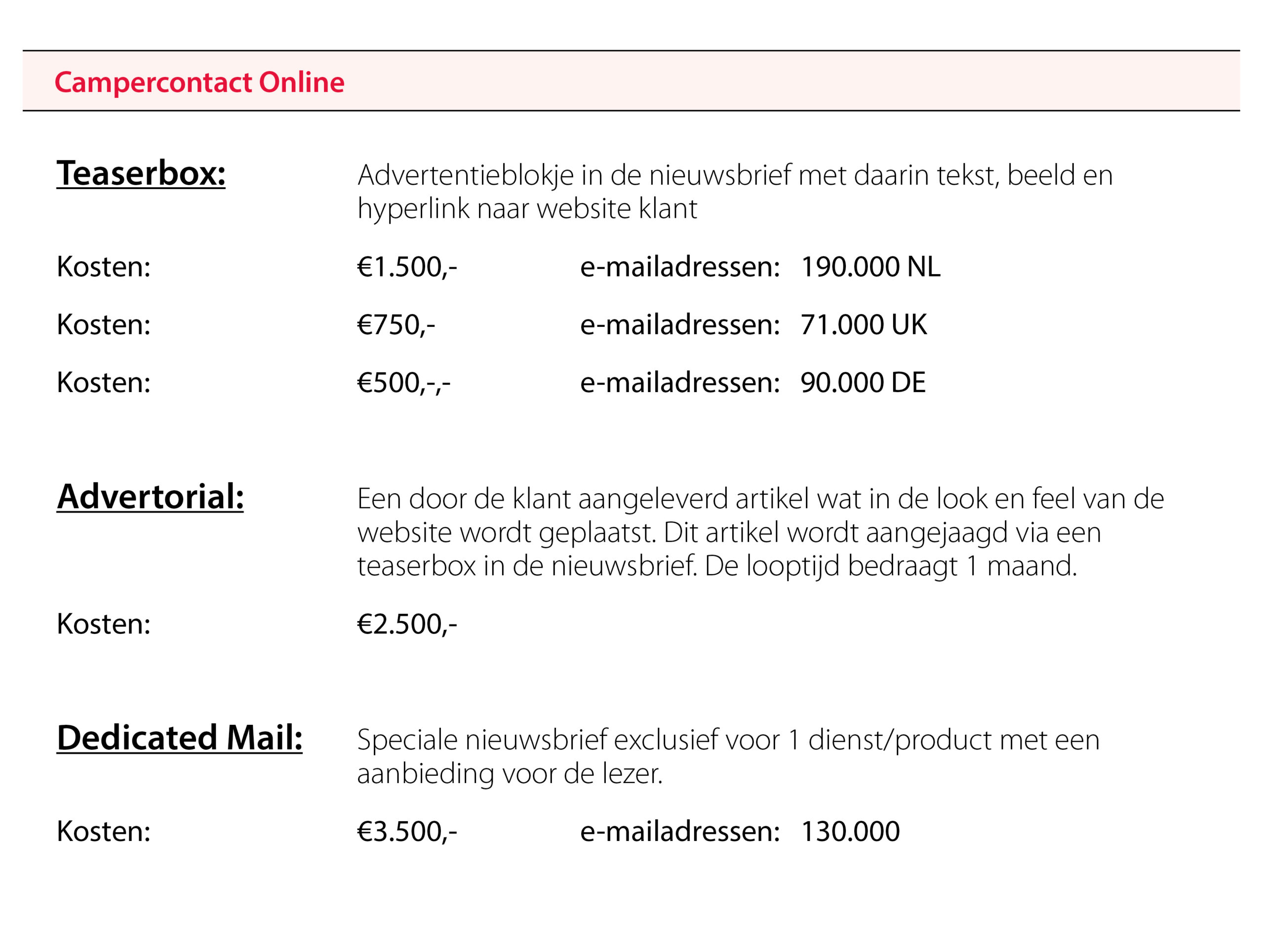Click the underlined Advertorial heading
Viewport: 1264px width, 952px height.
(x=150, y=496)
